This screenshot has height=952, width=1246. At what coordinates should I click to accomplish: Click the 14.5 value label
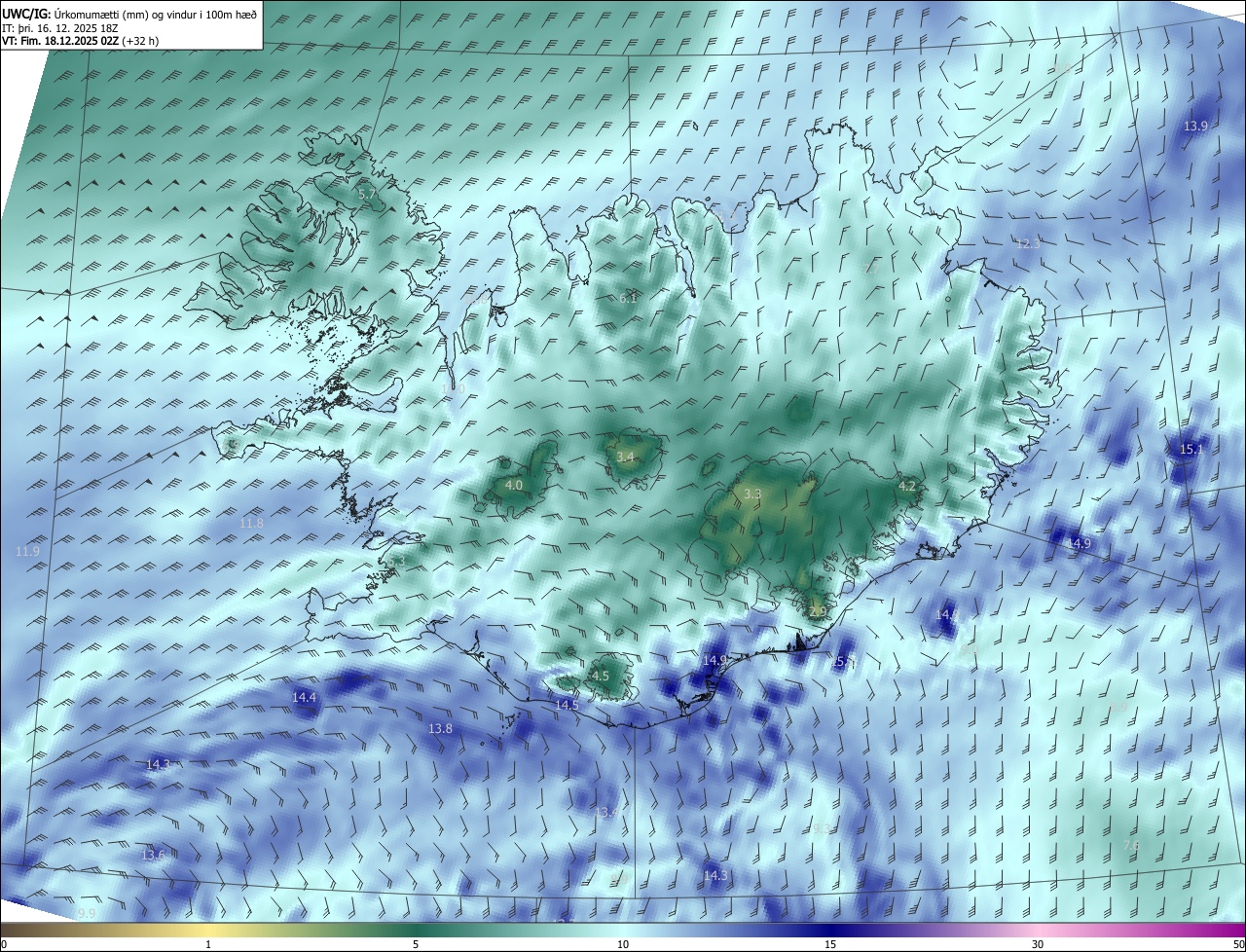pyautogui.click(x=567, y=705)
